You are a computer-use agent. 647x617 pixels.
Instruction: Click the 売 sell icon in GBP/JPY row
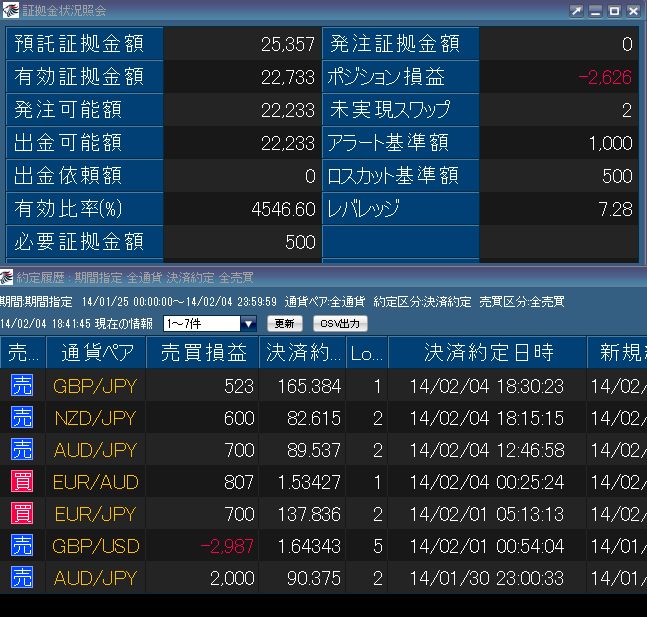pos(22,385)
